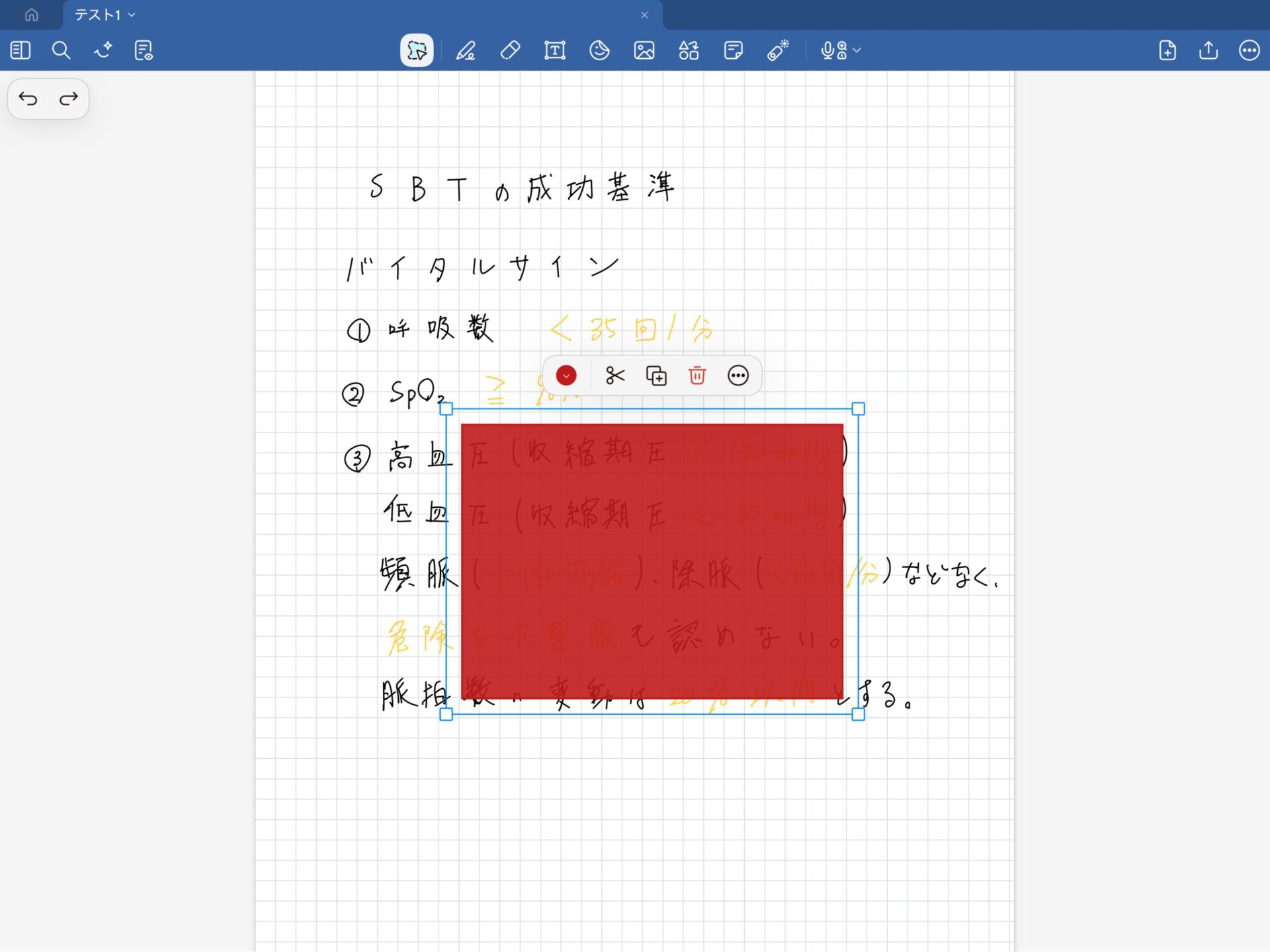1270x952 pixels.
Task: Duplicate the selected shape
Action: click(656, 376)
